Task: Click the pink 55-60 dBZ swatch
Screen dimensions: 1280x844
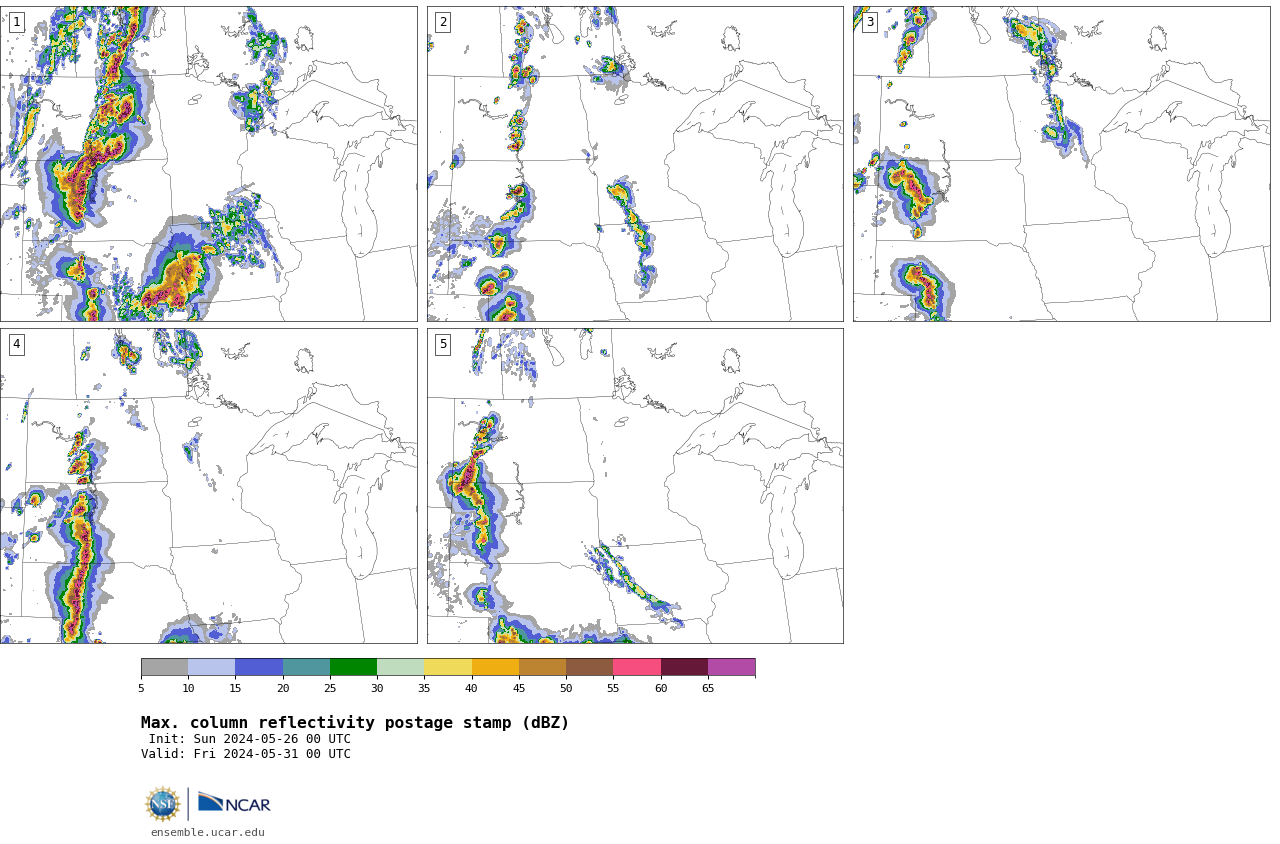Action: (637, 667)
